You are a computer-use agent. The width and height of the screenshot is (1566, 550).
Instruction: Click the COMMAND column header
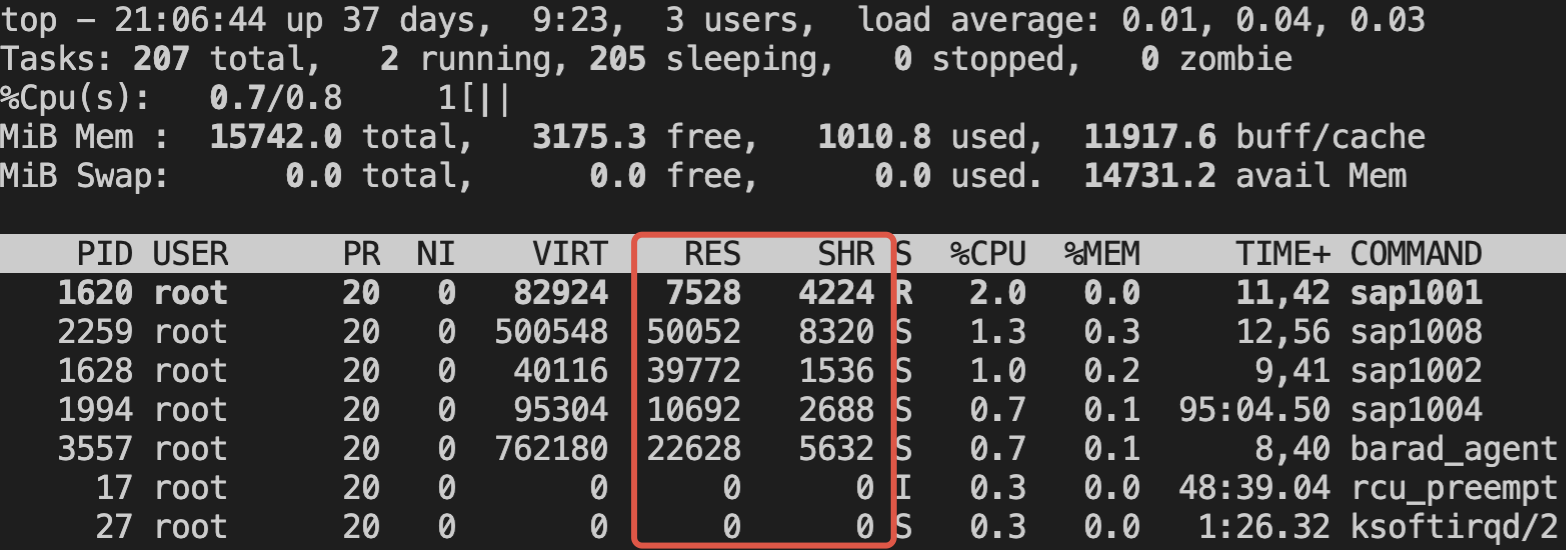[x=1416, y=254]
